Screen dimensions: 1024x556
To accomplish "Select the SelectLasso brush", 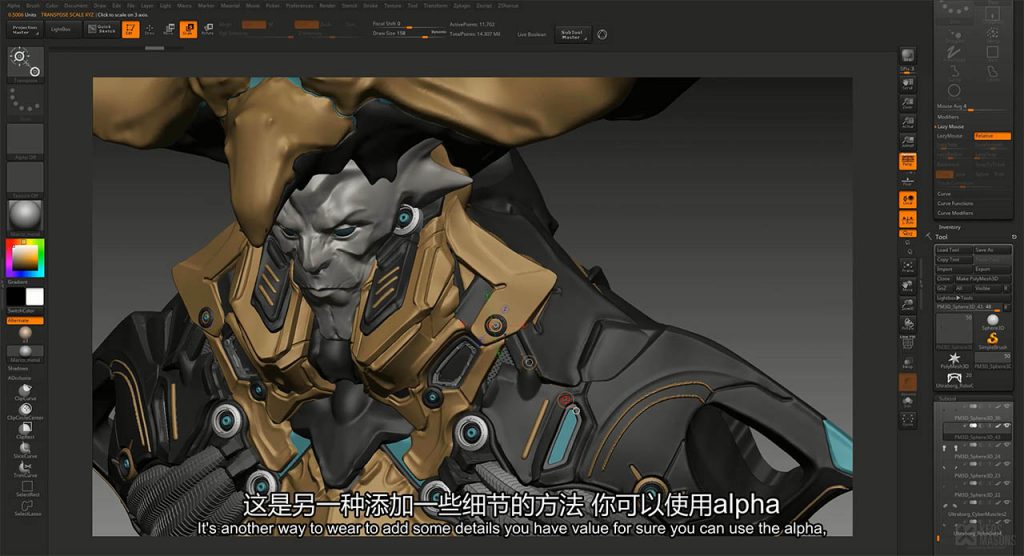I will coord(25,508).
